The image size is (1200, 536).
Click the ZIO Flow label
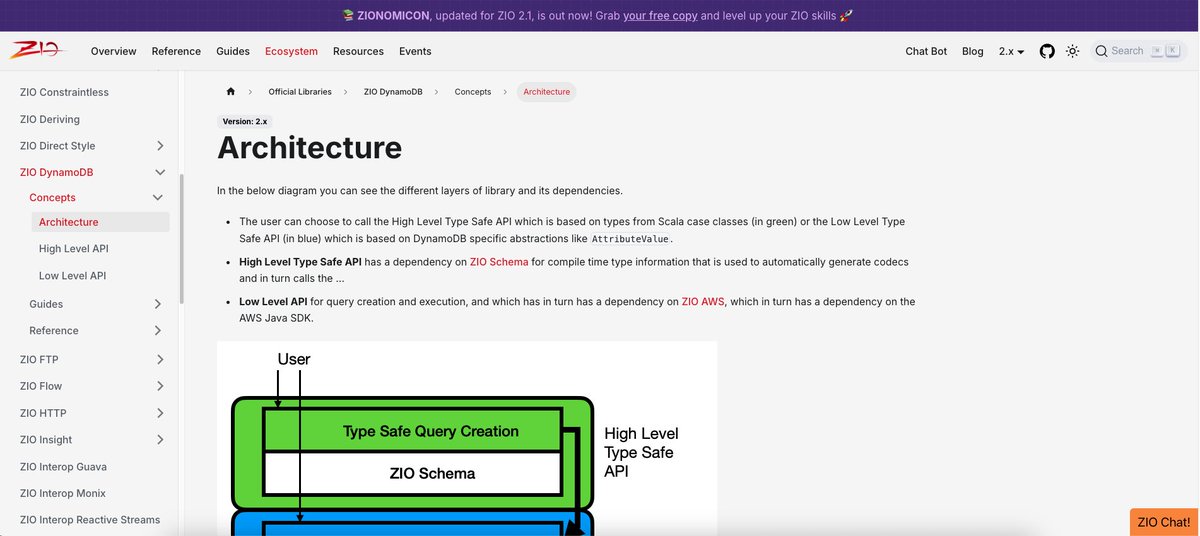41,386
